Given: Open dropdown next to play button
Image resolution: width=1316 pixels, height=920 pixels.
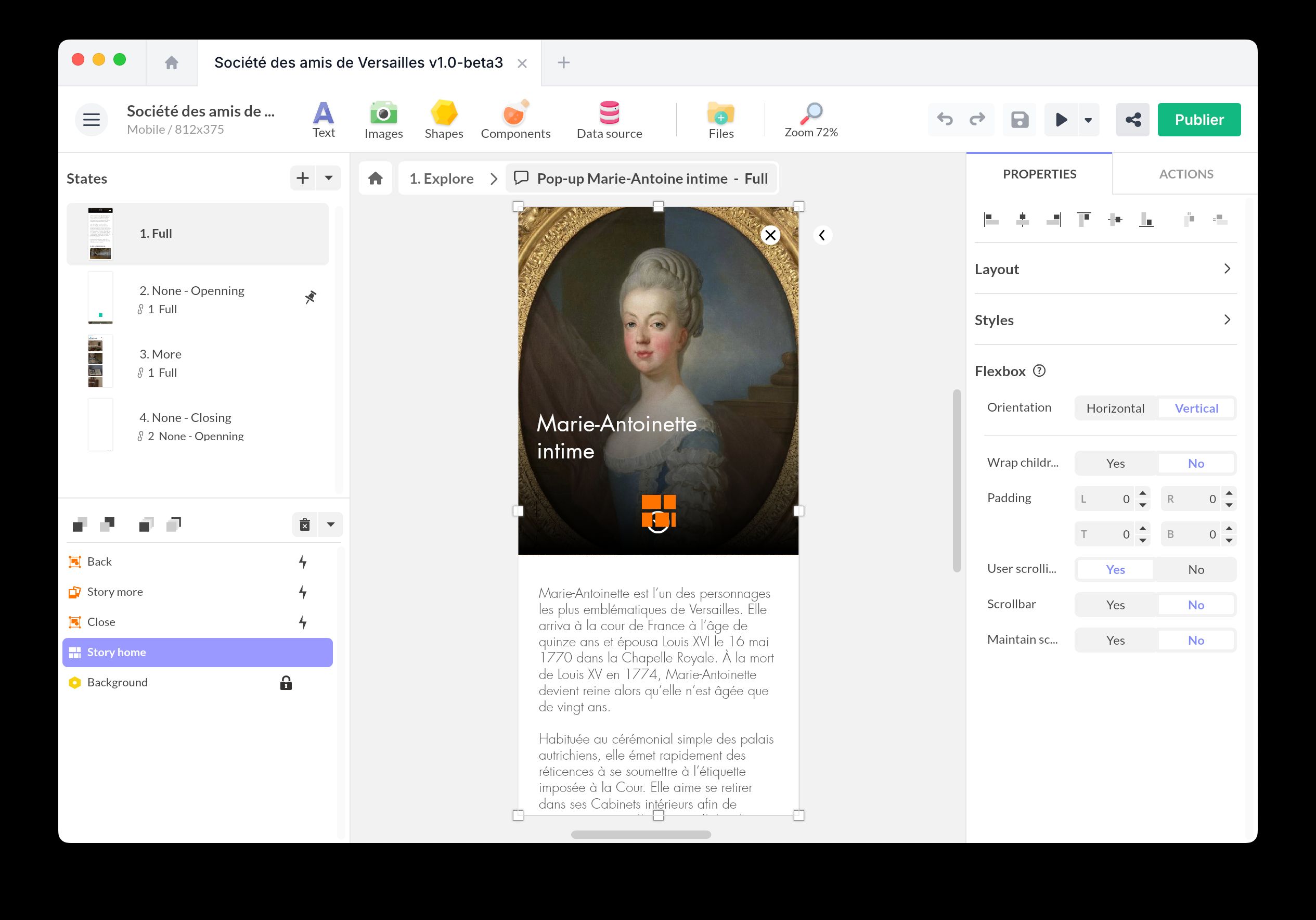Looking at the screenshot, I should coord(1088,120).
